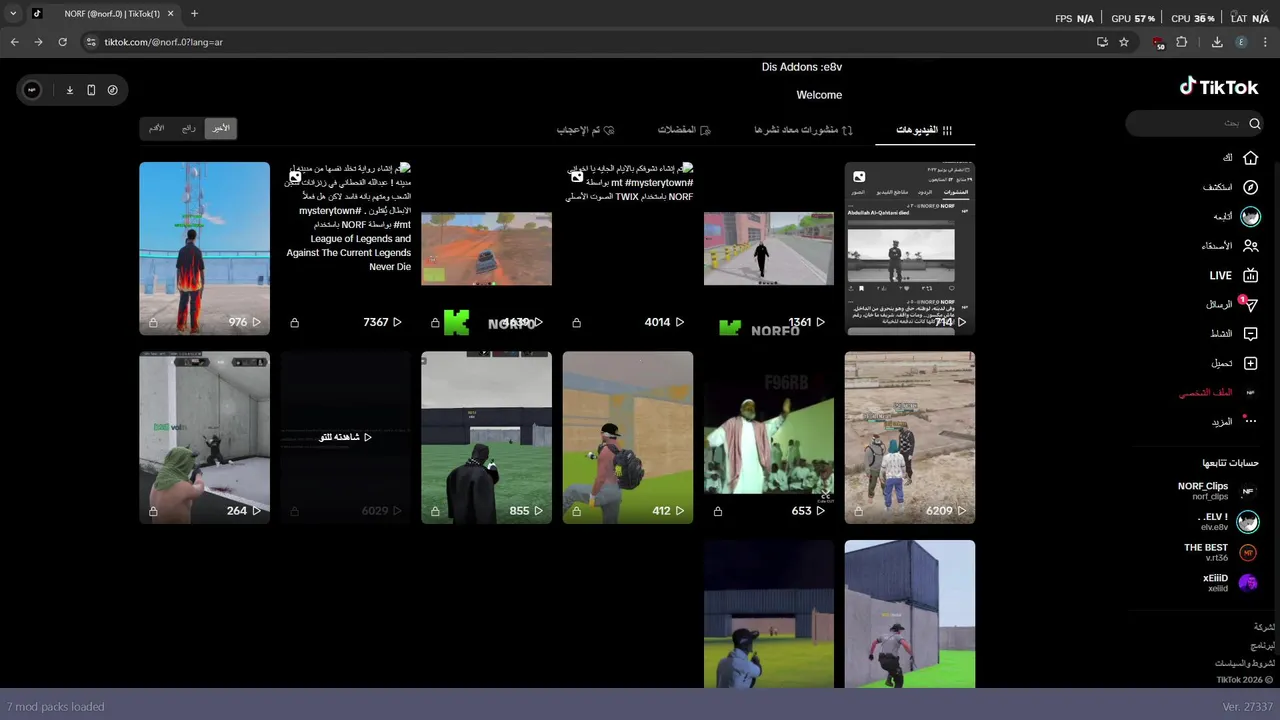Click the browser address bar
Viewport: 1280px width, 720px height.
click(590, 42)
